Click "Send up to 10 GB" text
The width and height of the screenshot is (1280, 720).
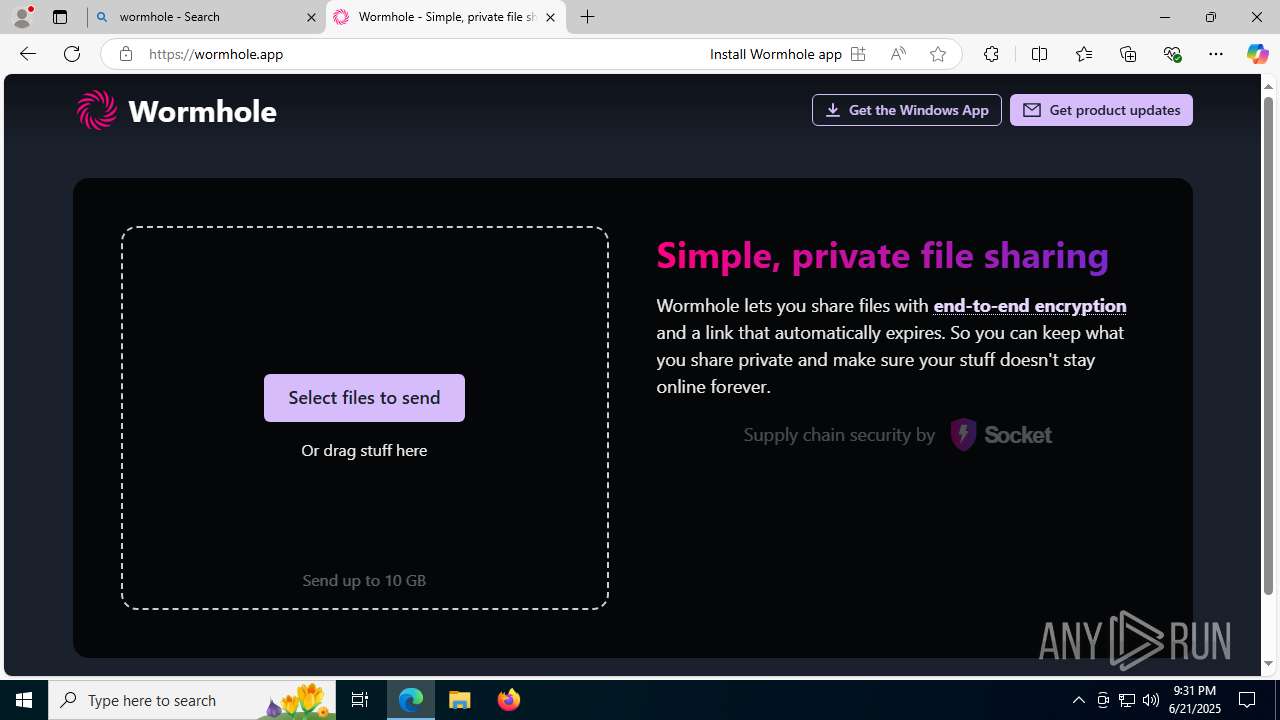click(364, 581)
